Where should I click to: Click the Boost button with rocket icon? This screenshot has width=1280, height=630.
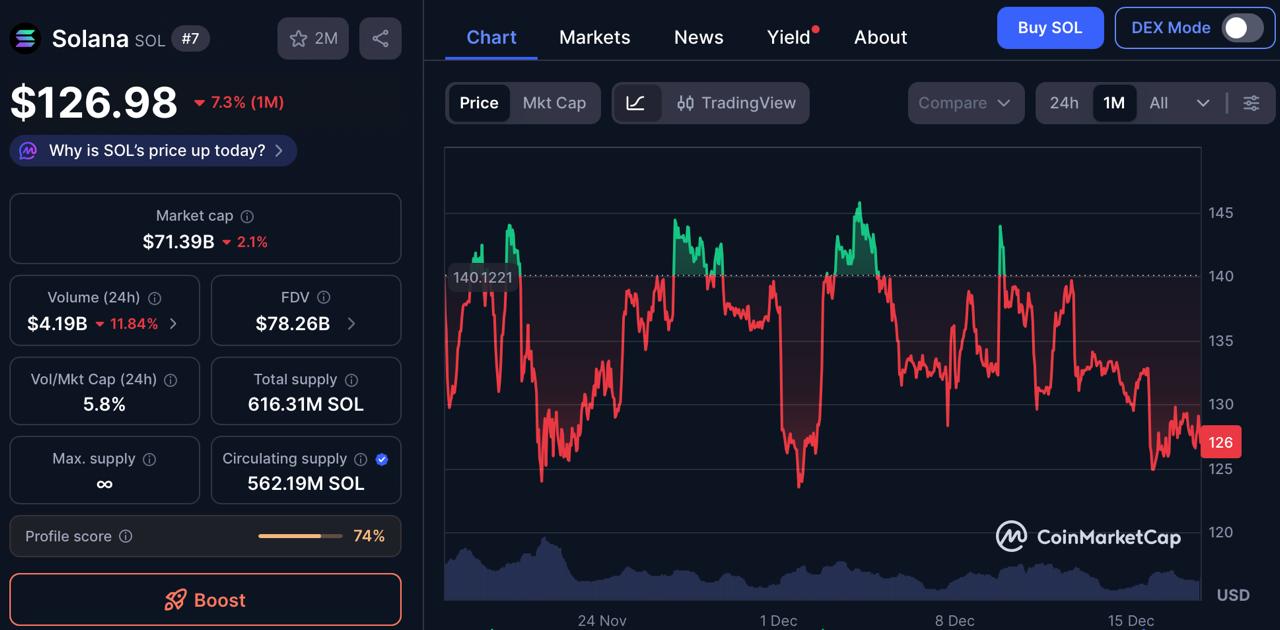(x=205, y=600)
